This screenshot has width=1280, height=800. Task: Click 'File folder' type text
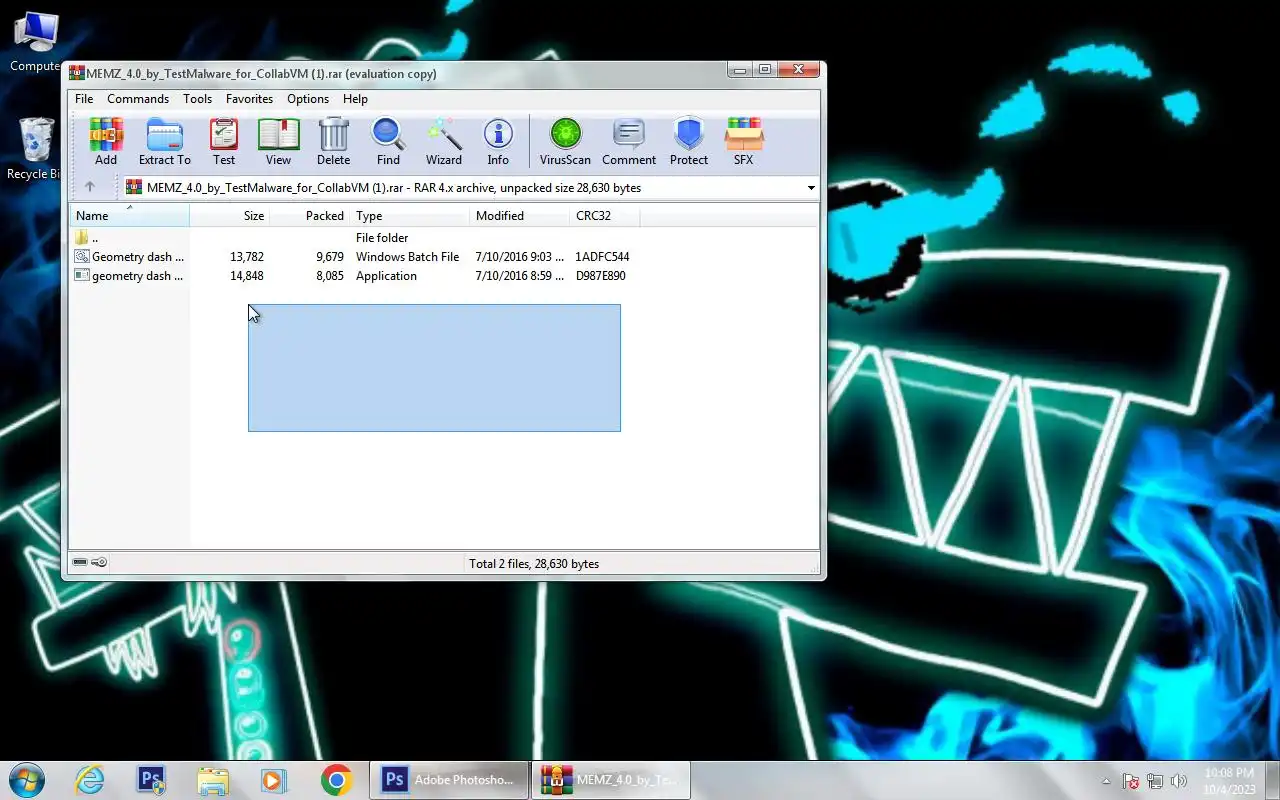point(382,238)
